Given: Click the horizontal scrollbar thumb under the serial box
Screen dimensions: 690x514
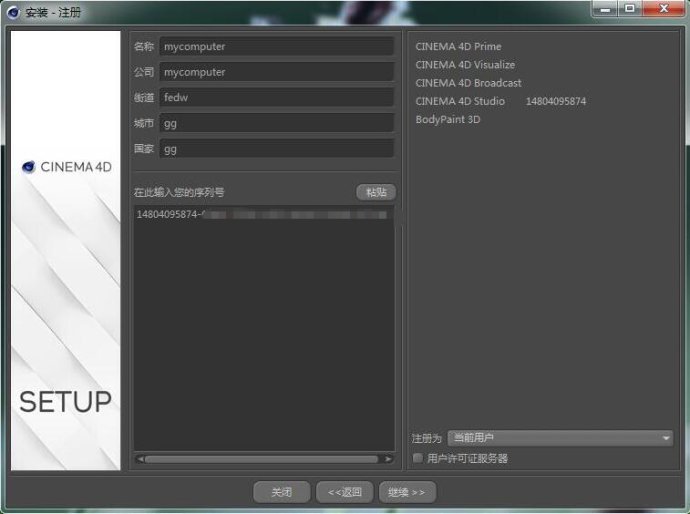Looking at the screenshot, I should coord(261,459).
